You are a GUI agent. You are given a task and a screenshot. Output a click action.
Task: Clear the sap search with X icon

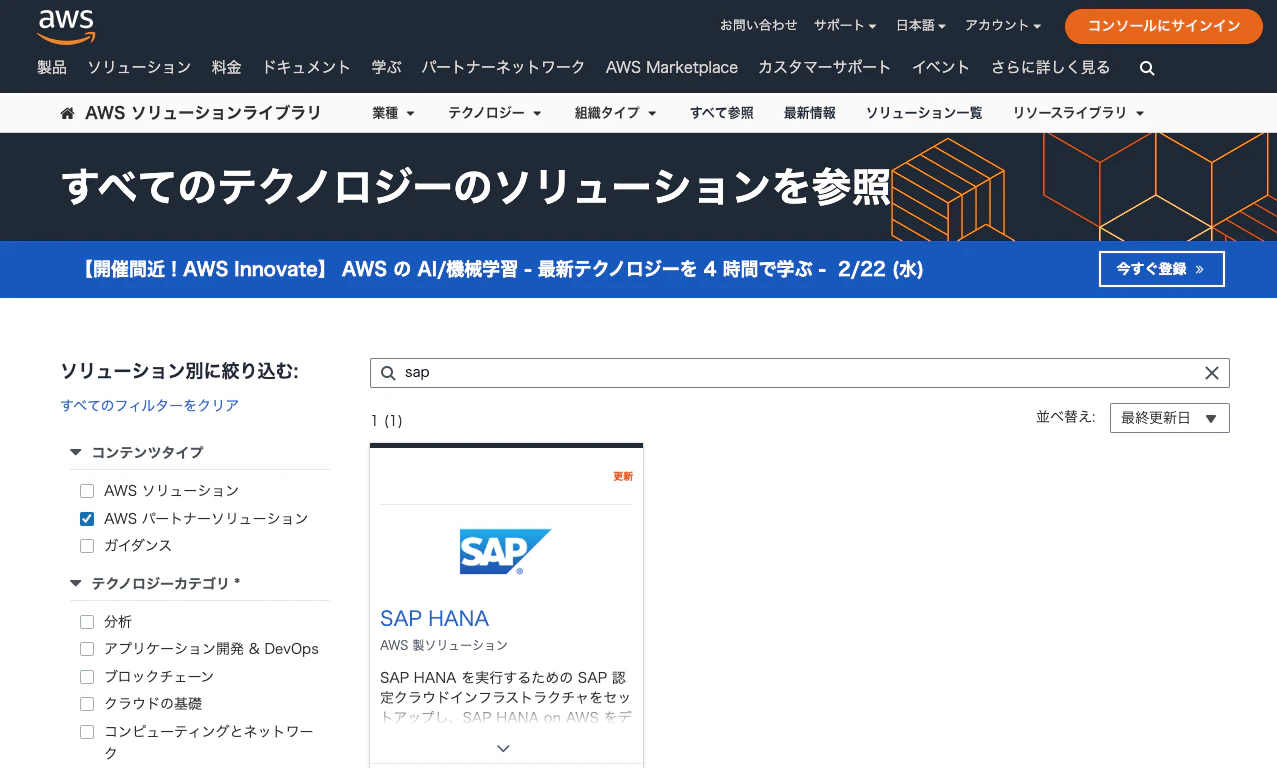(x=1211, y=373)
